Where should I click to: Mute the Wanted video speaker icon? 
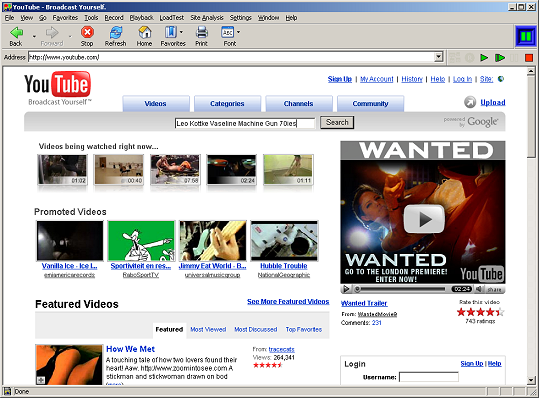coord(478,289)
